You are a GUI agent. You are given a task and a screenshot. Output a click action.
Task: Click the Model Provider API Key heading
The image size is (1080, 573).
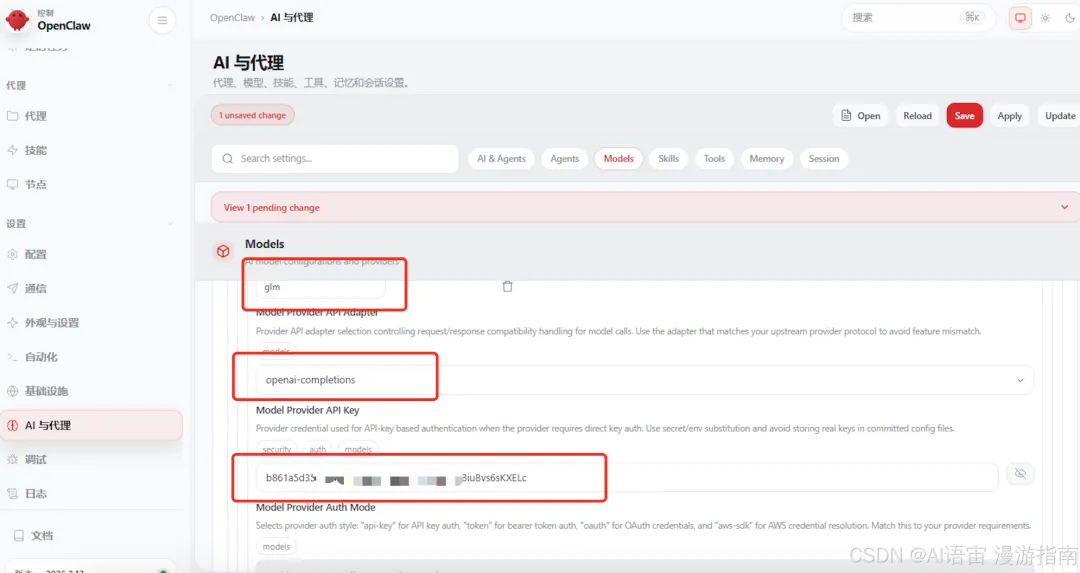click(x=307, y=410)
